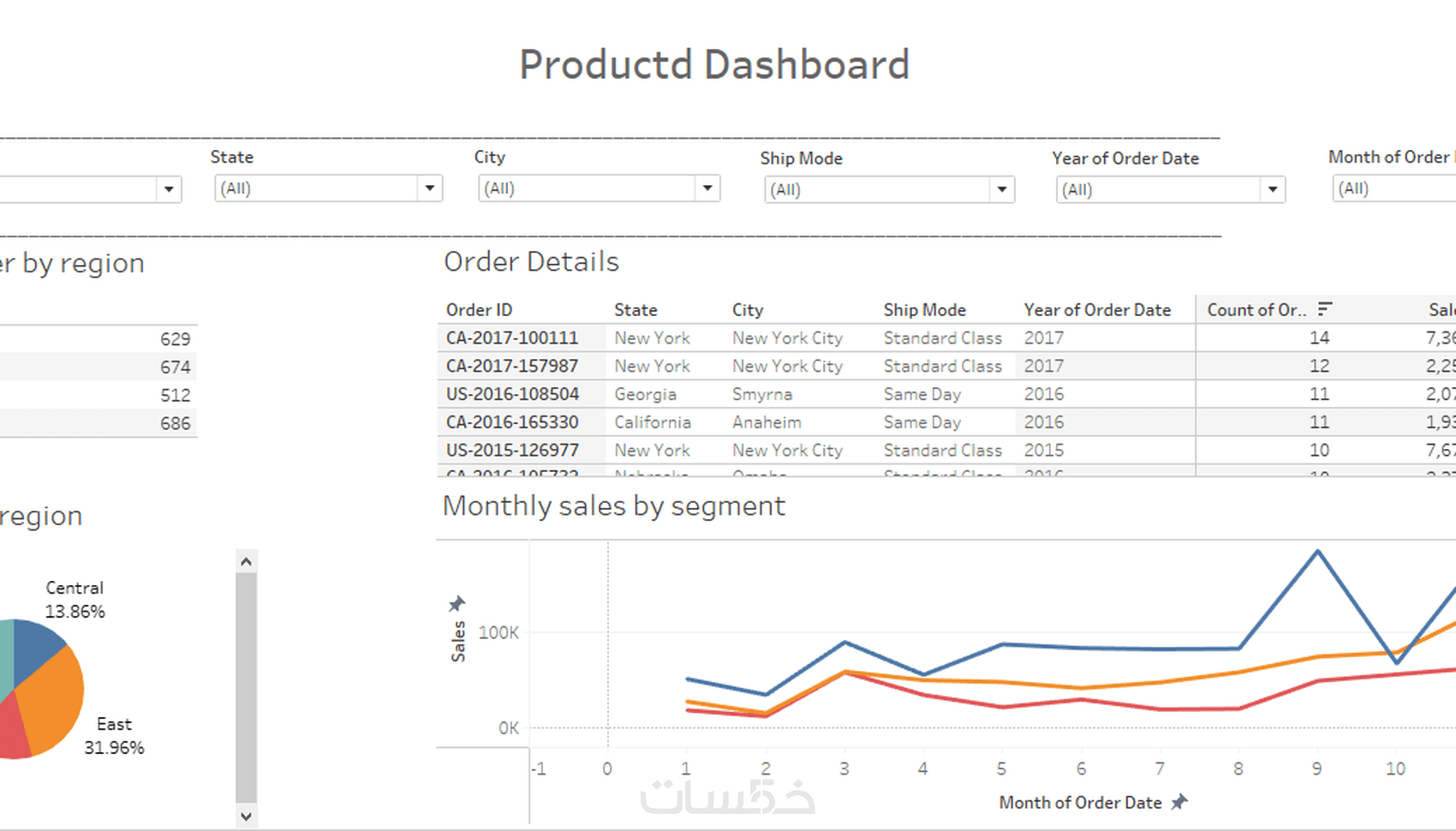
Task: Select order row CA-2017-100111
Action: tap(512, 338)
